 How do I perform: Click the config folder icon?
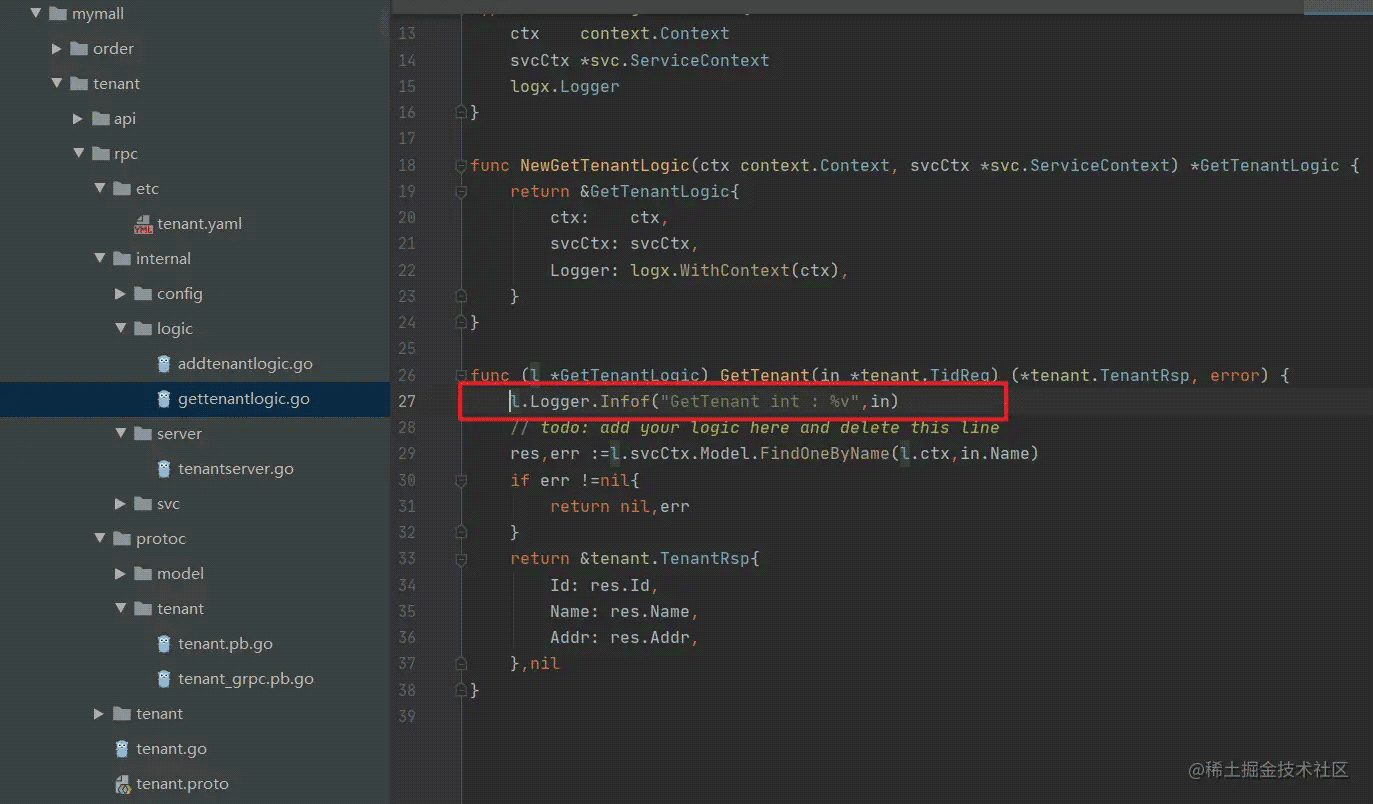142,294
